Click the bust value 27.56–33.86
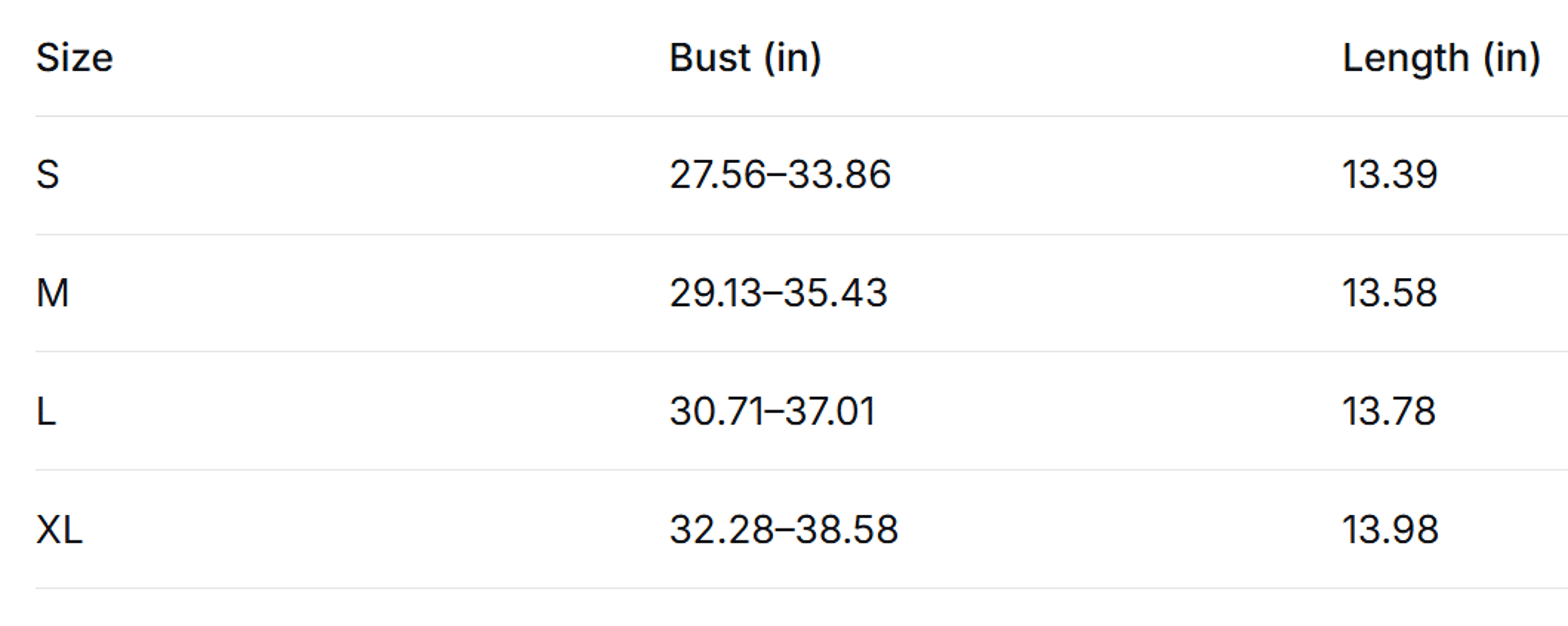 point(780,175)
